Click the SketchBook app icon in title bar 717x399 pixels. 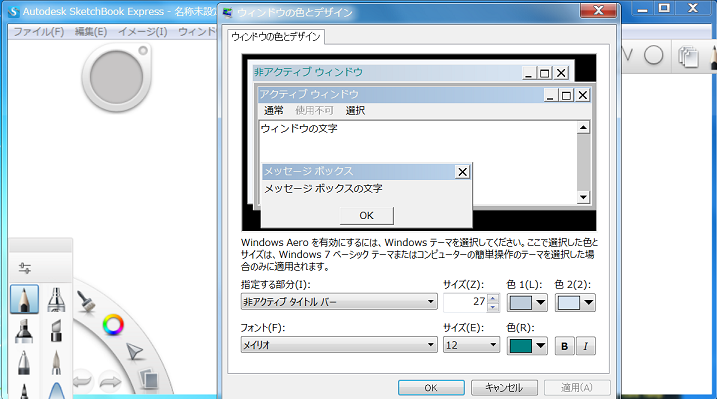coord(14,11)
